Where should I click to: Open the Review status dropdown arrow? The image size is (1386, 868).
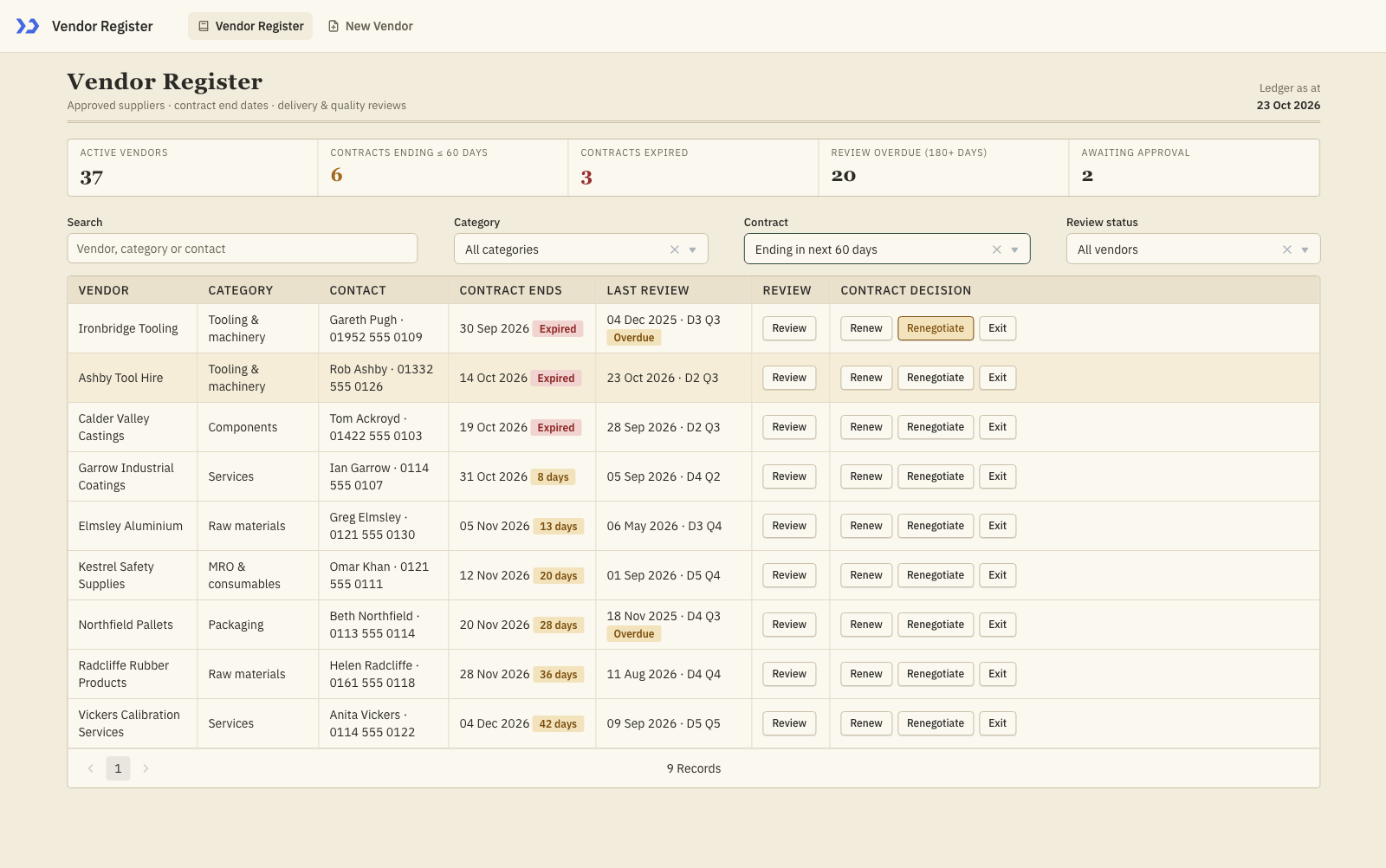[x=1305, y=249]
